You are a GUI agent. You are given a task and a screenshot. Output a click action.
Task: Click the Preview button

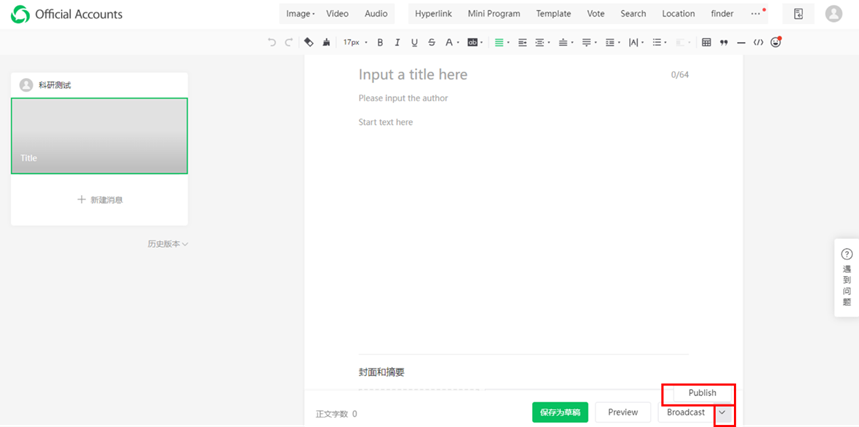623,412
